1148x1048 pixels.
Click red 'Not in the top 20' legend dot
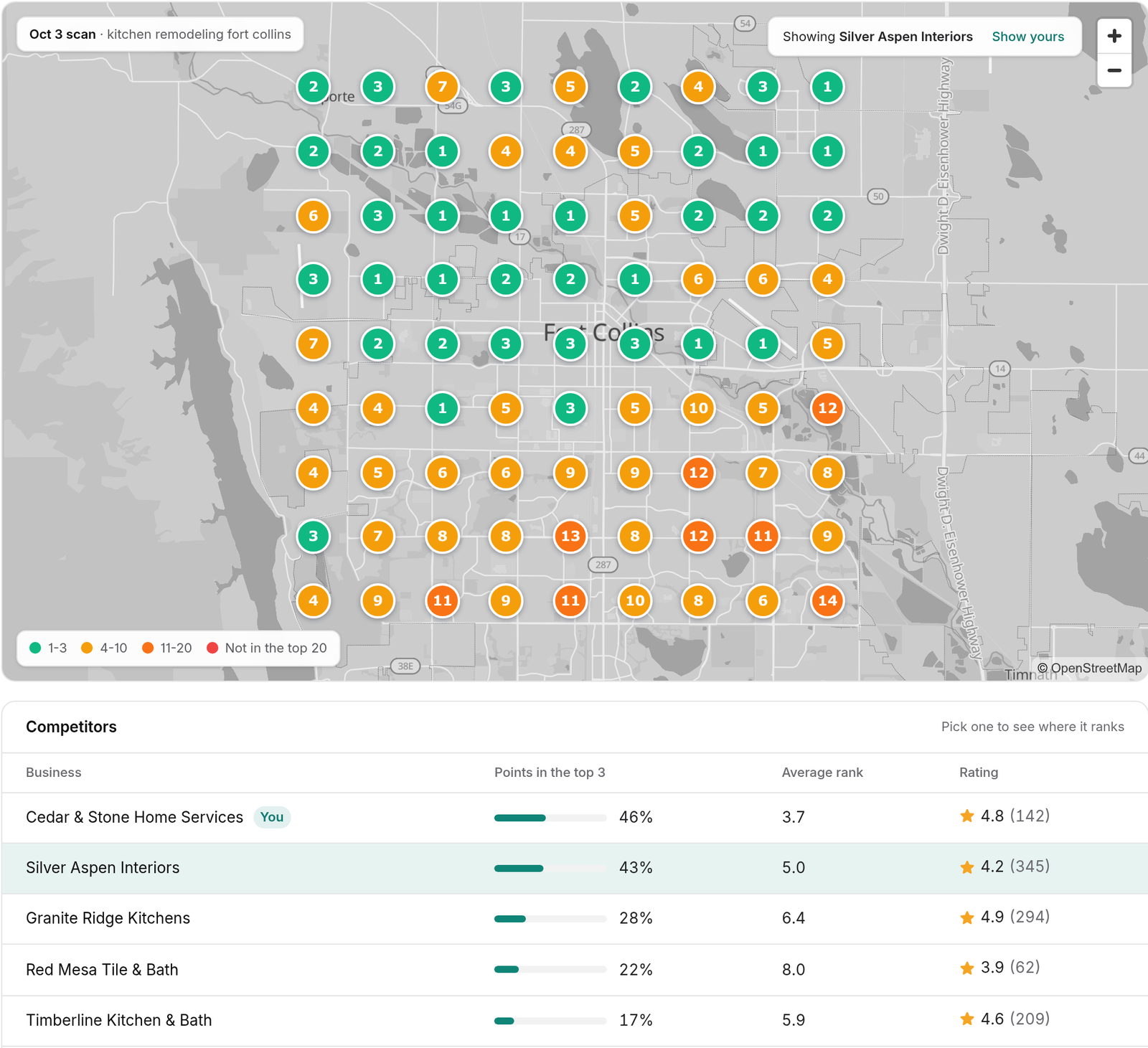(x=212, y=648)
